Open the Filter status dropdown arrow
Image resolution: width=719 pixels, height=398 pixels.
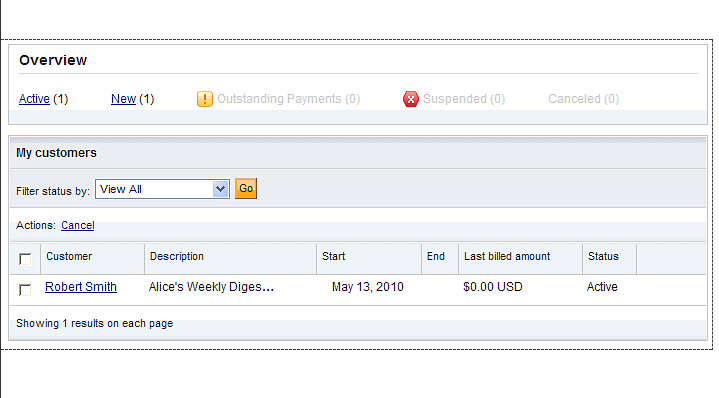coord(221,189)
